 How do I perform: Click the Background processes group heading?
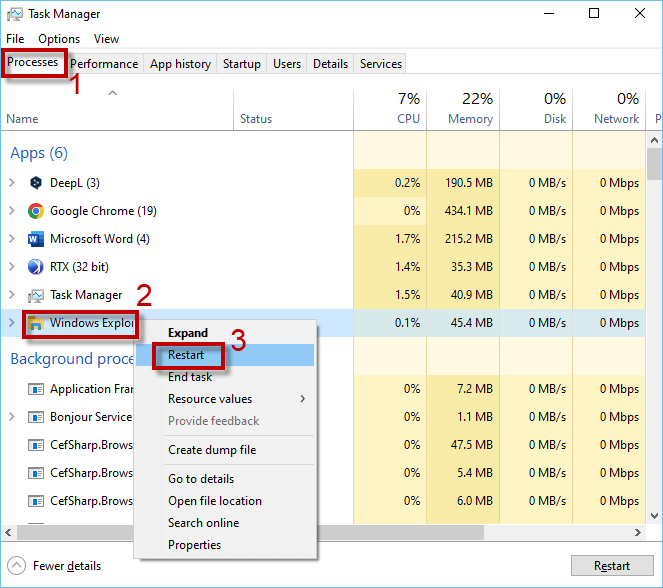point(72,359)
